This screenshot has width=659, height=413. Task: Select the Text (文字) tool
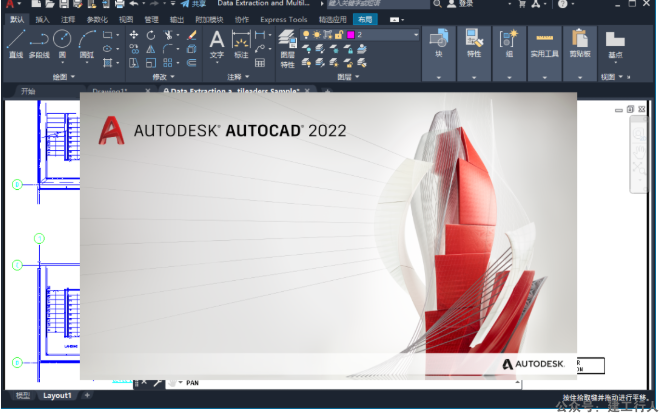tap(217, 44)
